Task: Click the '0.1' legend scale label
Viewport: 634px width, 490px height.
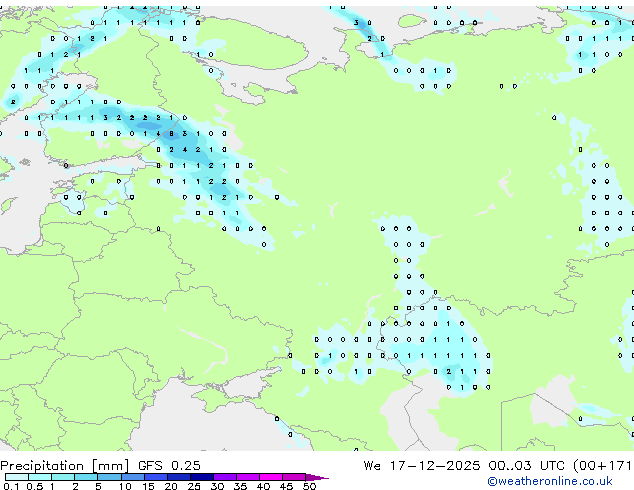Action: [11, 486]
